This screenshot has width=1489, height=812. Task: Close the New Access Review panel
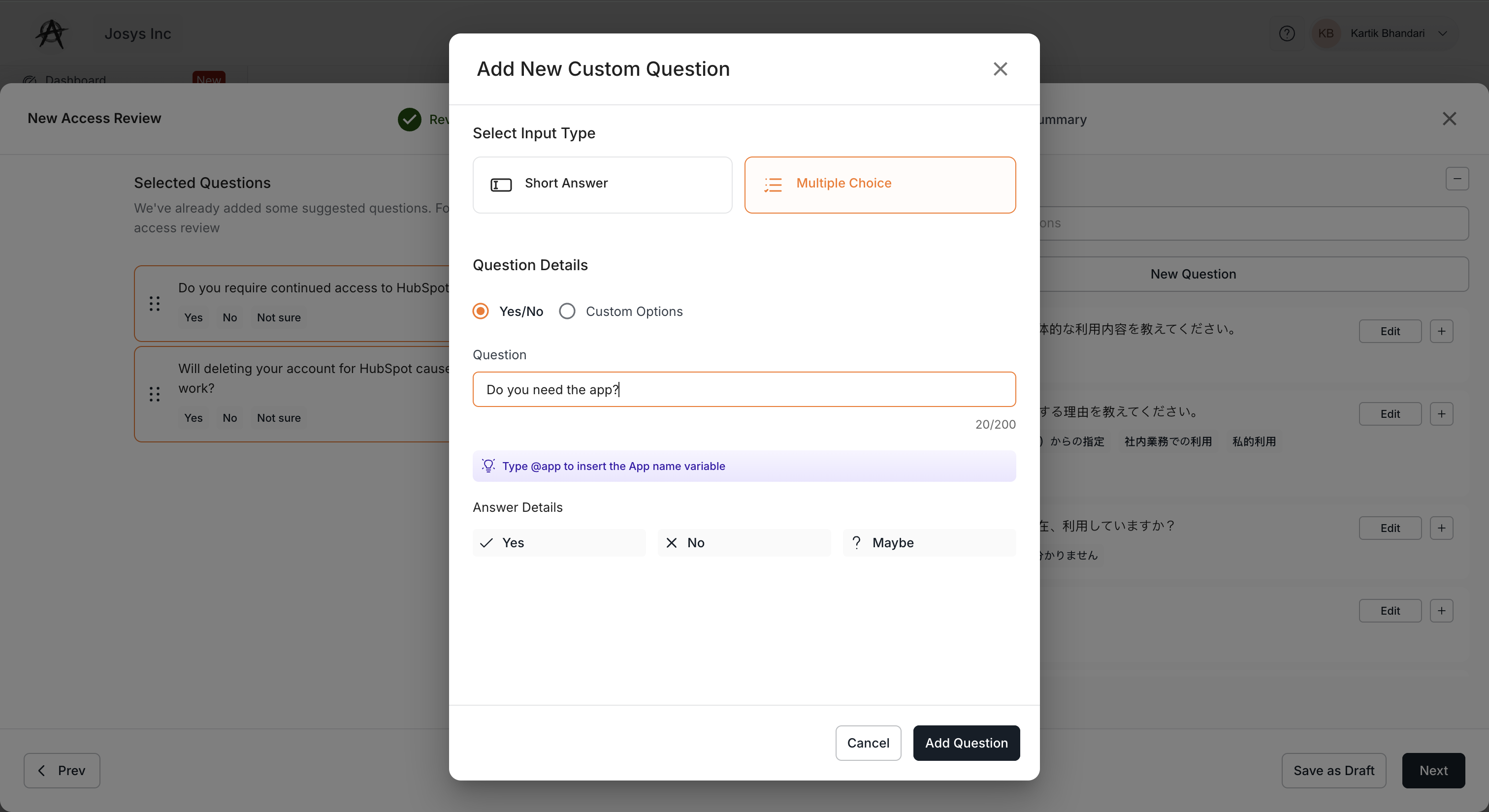[1449, 119]
